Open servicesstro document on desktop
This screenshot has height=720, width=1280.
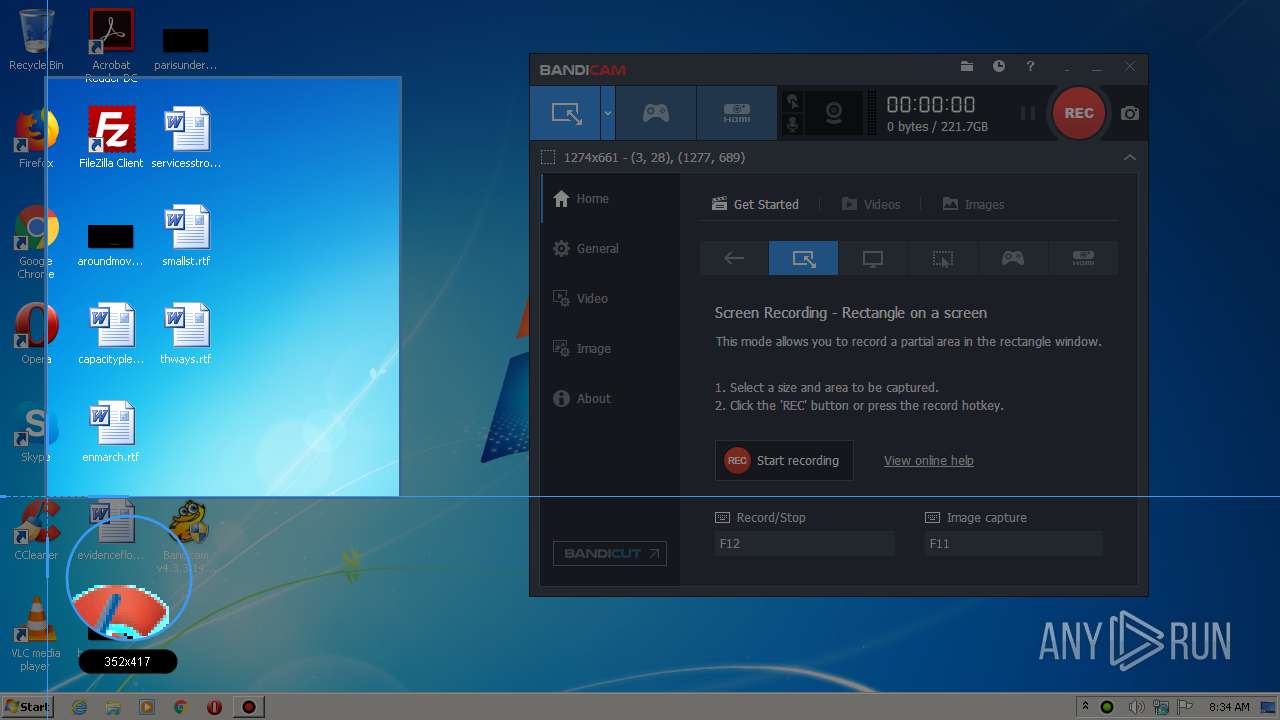[x=186, y=138]
